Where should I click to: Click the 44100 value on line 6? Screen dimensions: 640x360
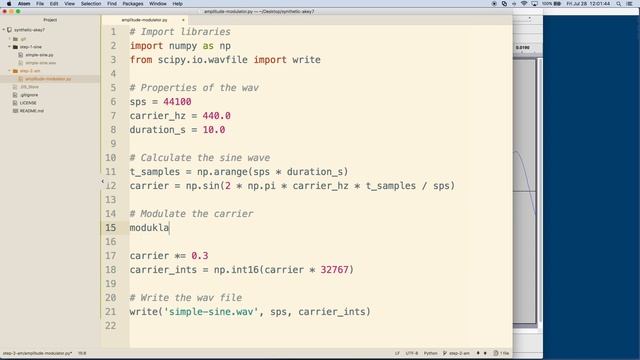pos(177,102)
